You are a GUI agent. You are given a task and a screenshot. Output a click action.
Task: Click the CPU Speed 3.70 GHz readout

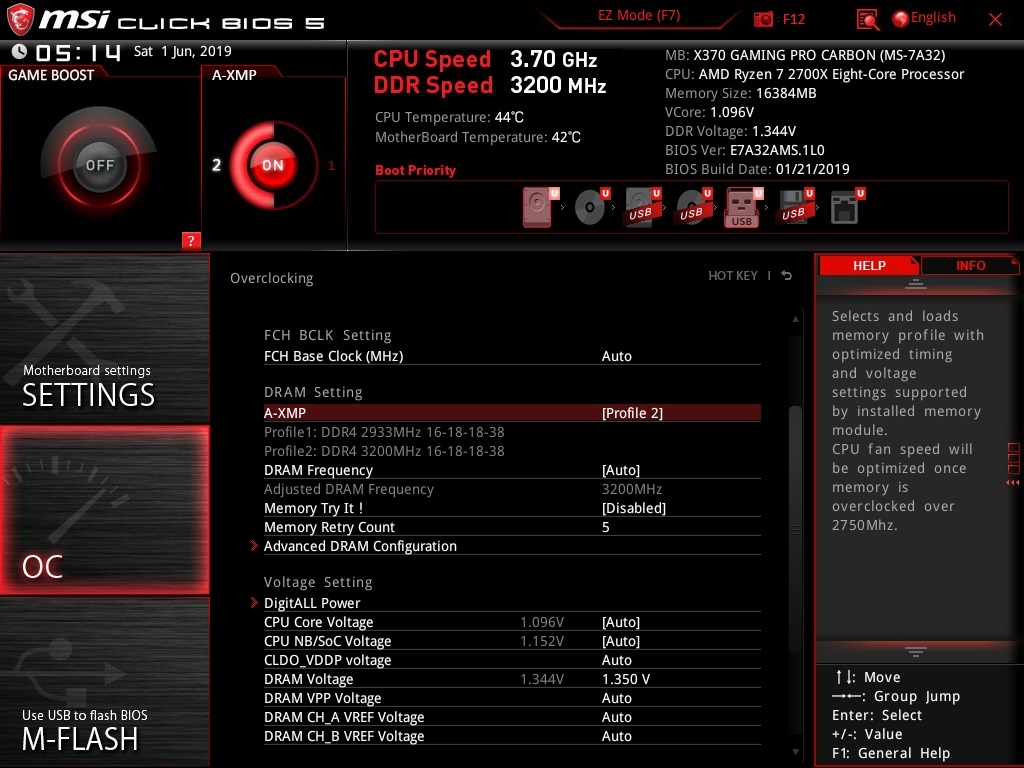[x=485, y=59]
